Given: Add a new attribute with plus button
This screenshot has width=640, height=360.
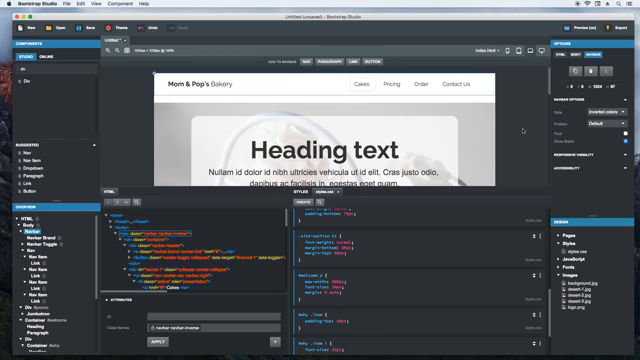Looking at the screenshot, I should tap(275, 342).
